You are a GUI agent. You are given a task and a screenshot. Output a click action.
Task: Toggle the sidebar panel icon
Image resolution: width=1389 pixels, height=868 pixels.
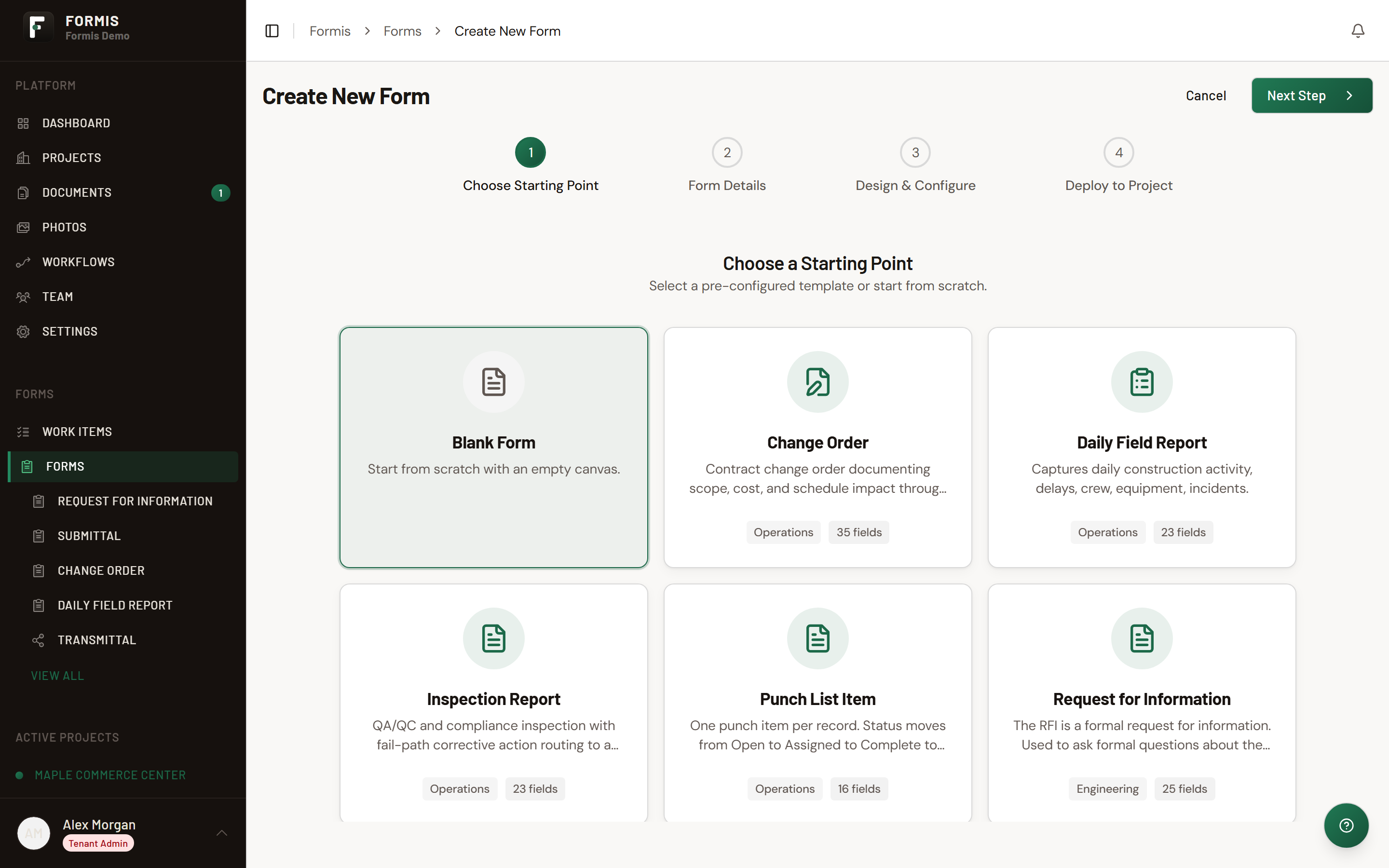[x=272, y=31]
